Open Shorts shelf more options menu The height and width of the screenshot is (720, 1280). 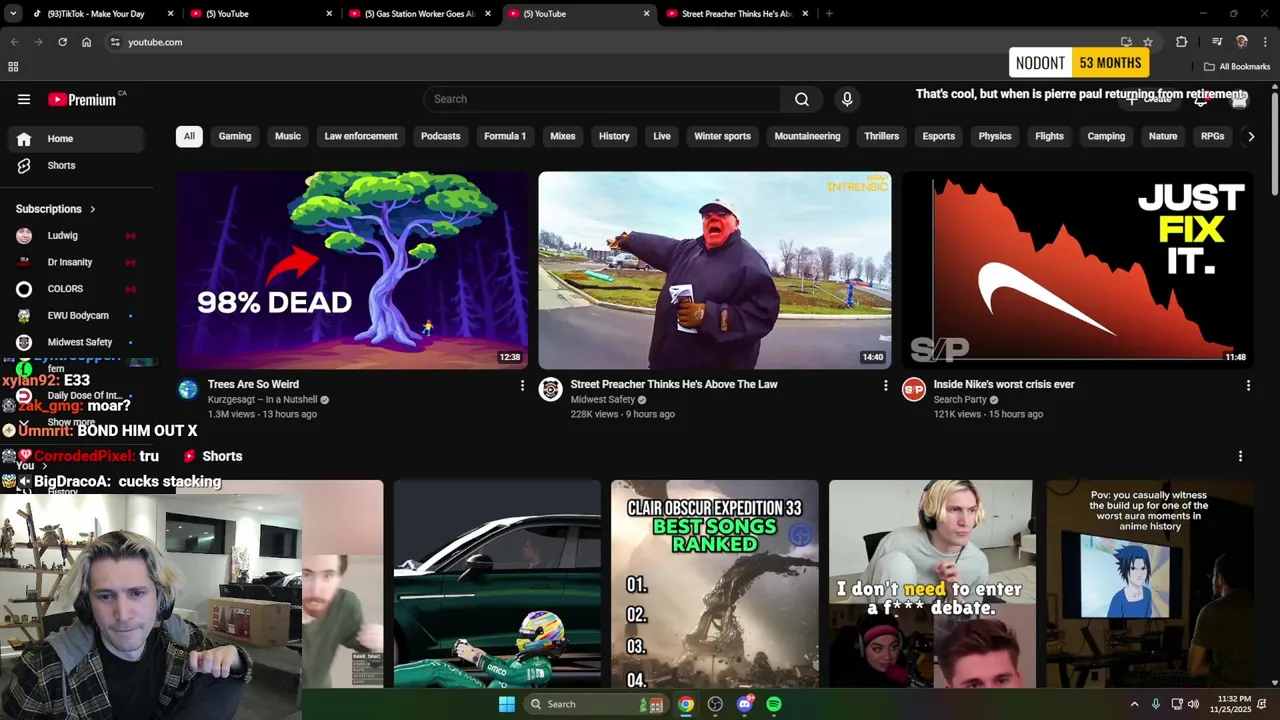click(1240, 456)
